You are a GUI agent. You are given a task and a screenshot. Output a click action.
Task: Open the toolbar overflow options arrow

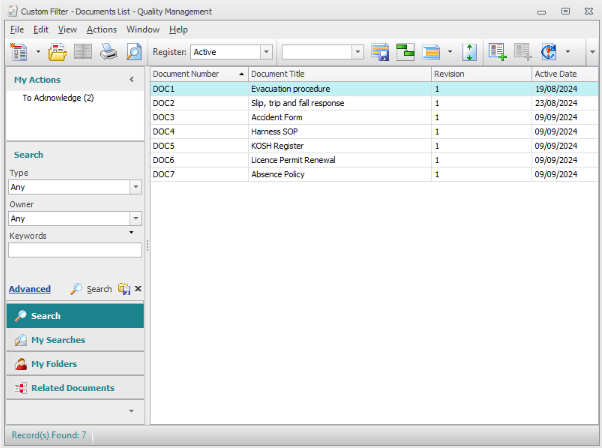click(x=592, y=52)
